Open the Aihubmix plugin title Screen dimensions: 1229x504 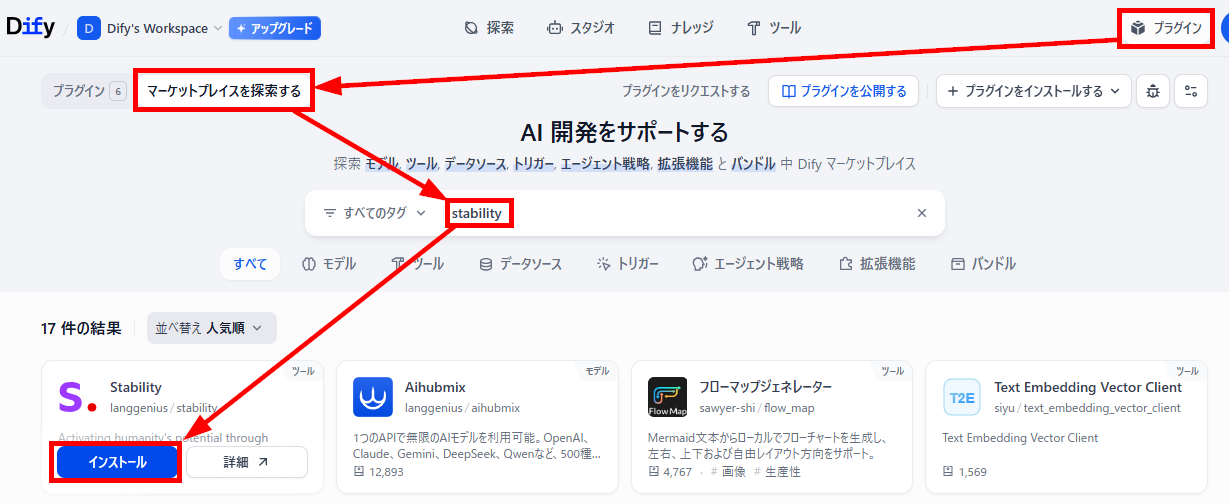435,387
